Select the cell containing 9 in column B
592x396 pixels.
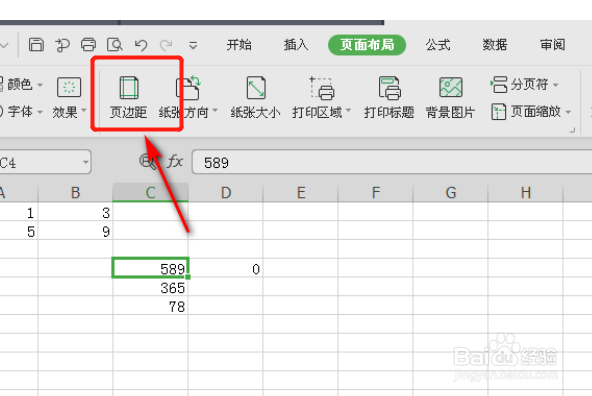[76, 231]
